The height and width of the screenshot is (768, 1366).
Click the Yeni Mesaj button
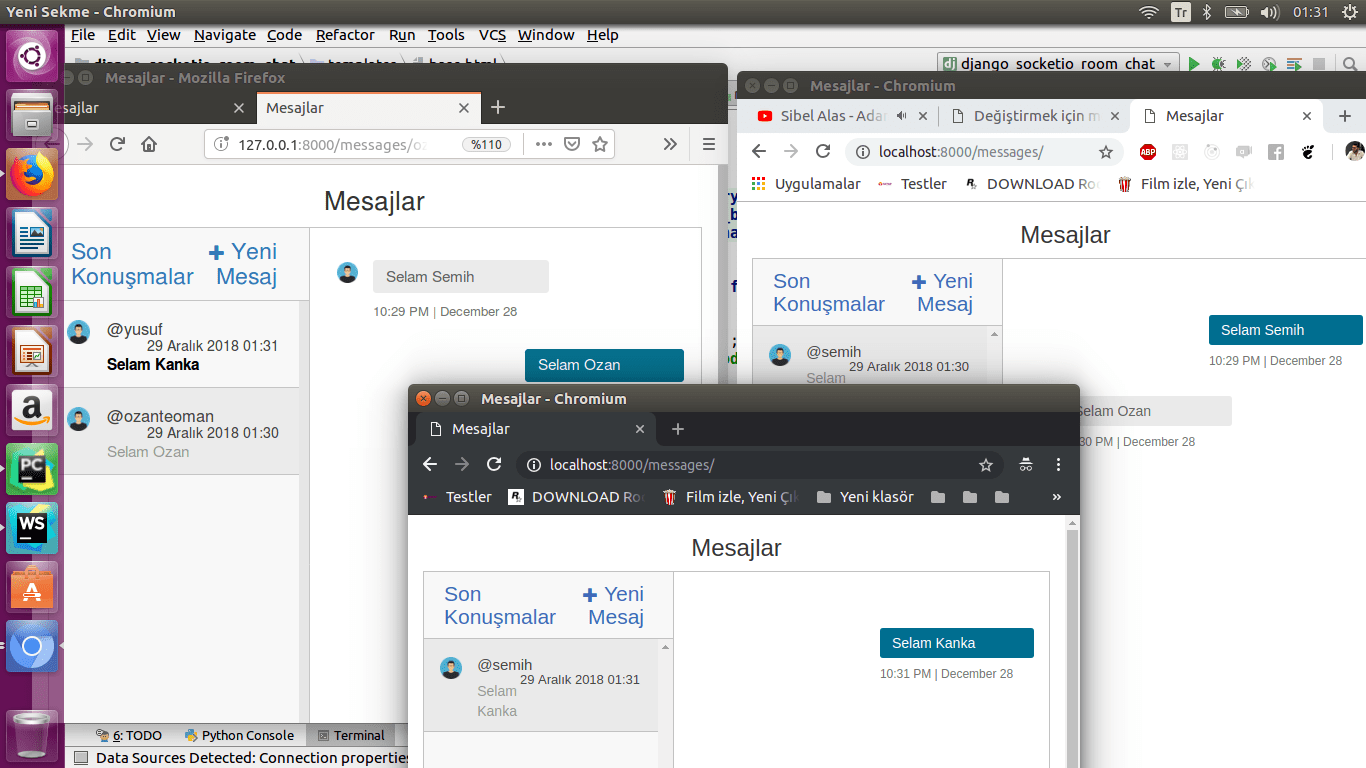coord(614,605)
